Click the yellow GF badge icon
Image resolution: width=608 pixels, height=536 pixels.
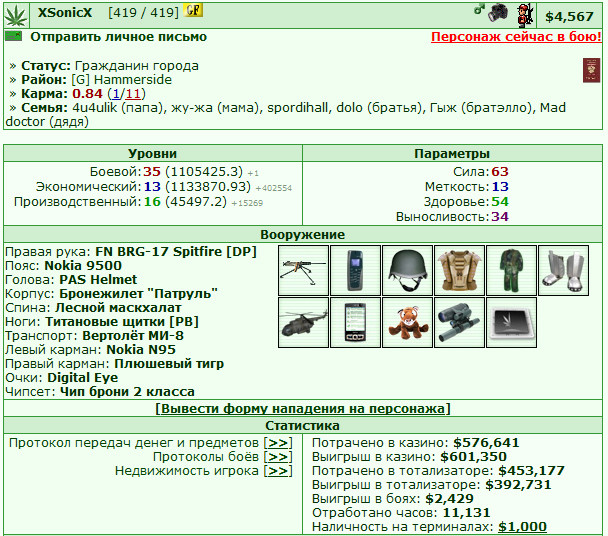coord(193,10)
